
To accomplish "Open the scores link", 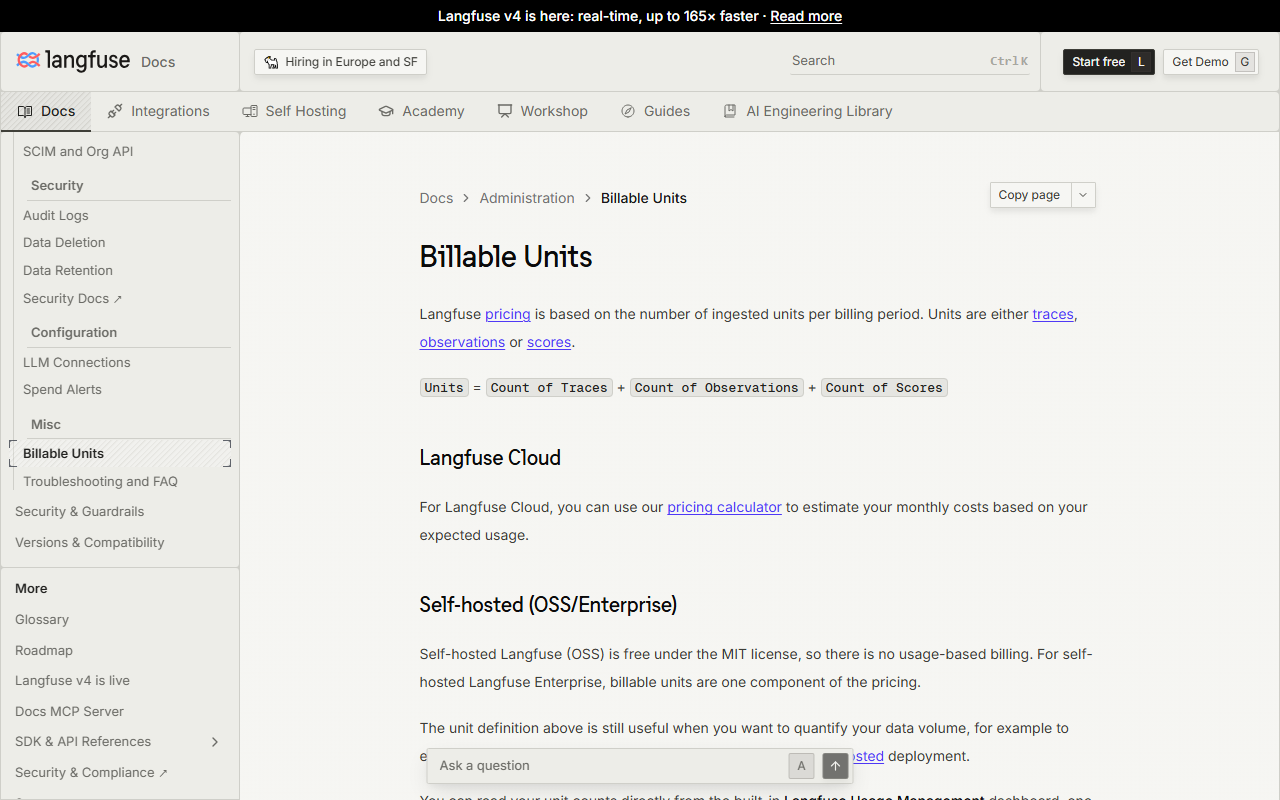I will point(549,342).
